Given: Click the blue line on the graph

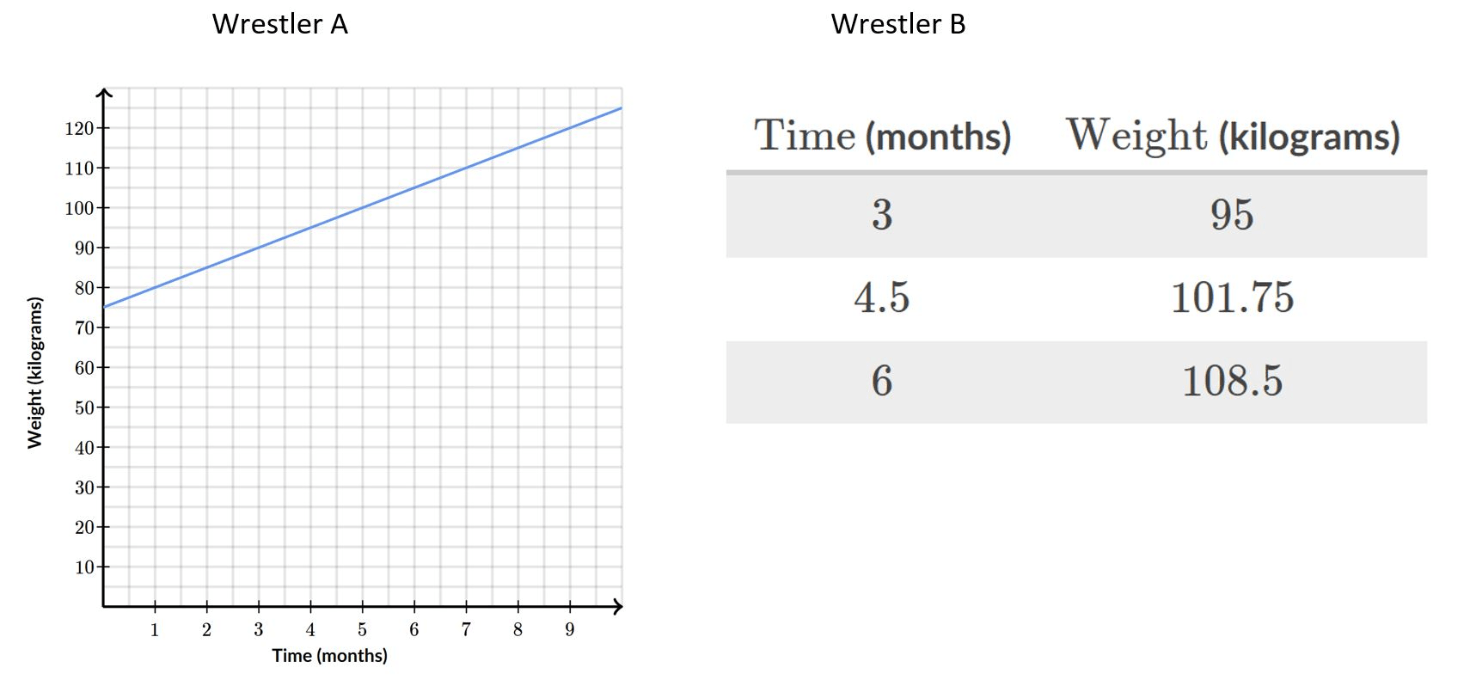Looking at the screenshot, I should pos(362,207).
